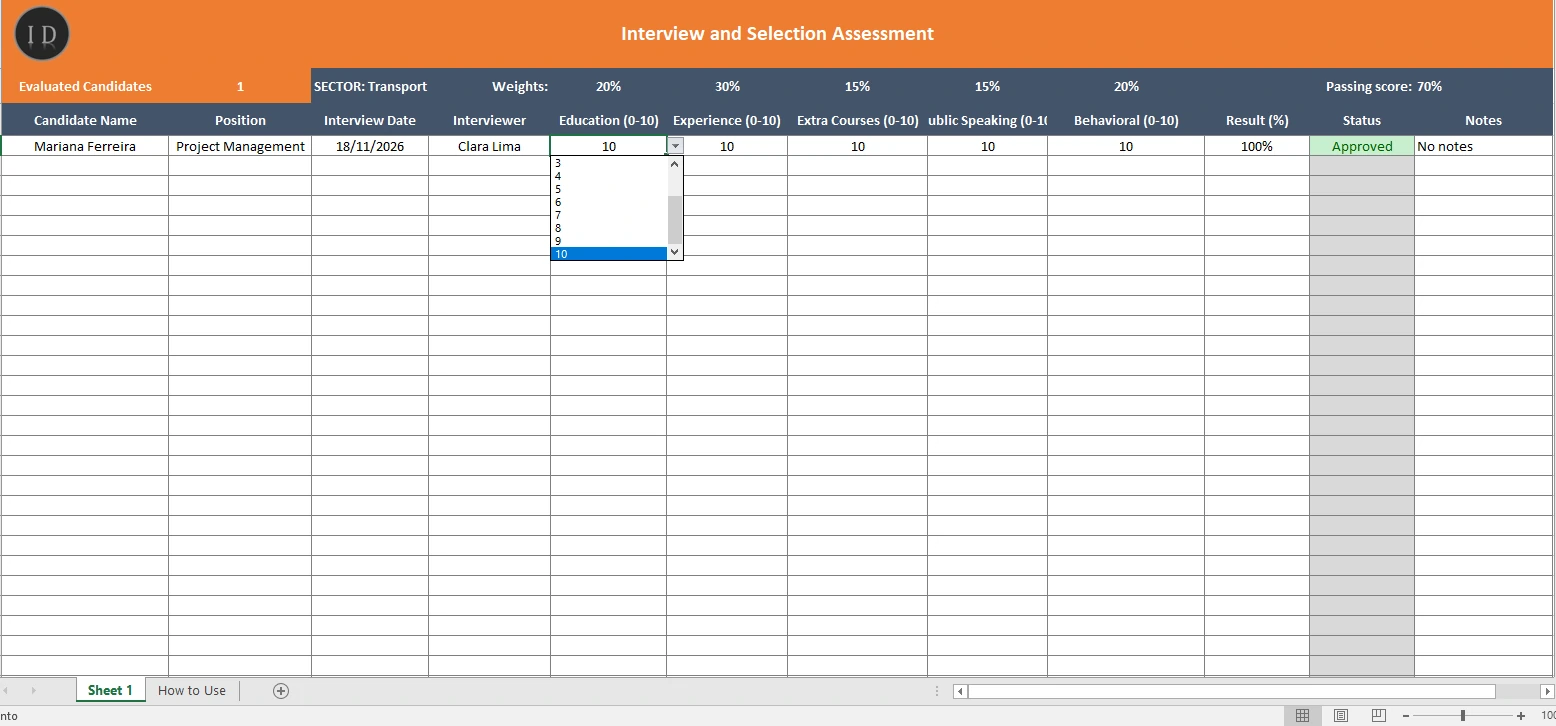Select the Project Management cell

click(240, 146)
